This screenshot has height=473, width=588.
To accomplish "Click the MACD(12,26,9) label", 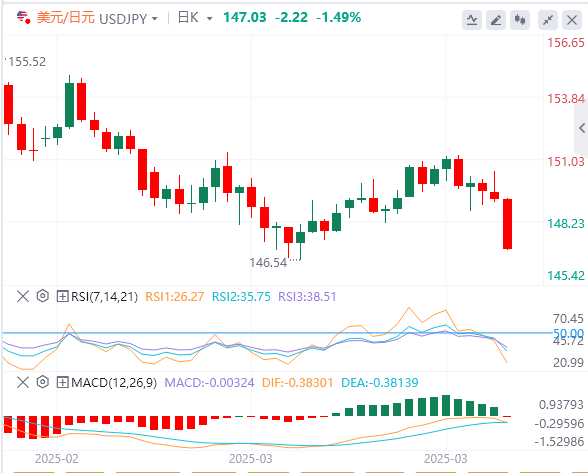I will click(x=114, y=383).
